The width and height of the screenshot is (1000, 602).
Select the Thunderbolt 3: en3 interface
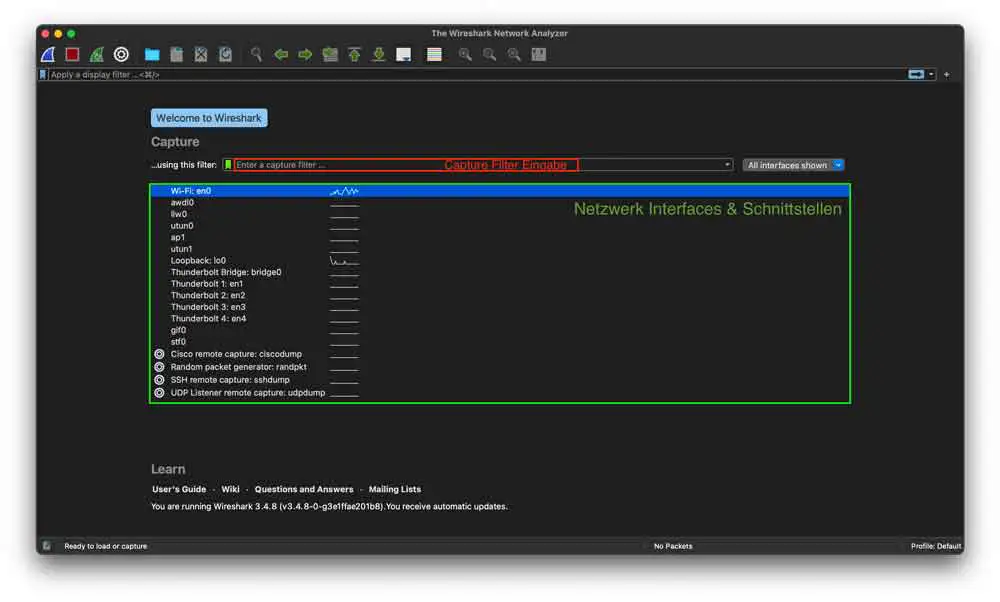click(x=500, y=307)
